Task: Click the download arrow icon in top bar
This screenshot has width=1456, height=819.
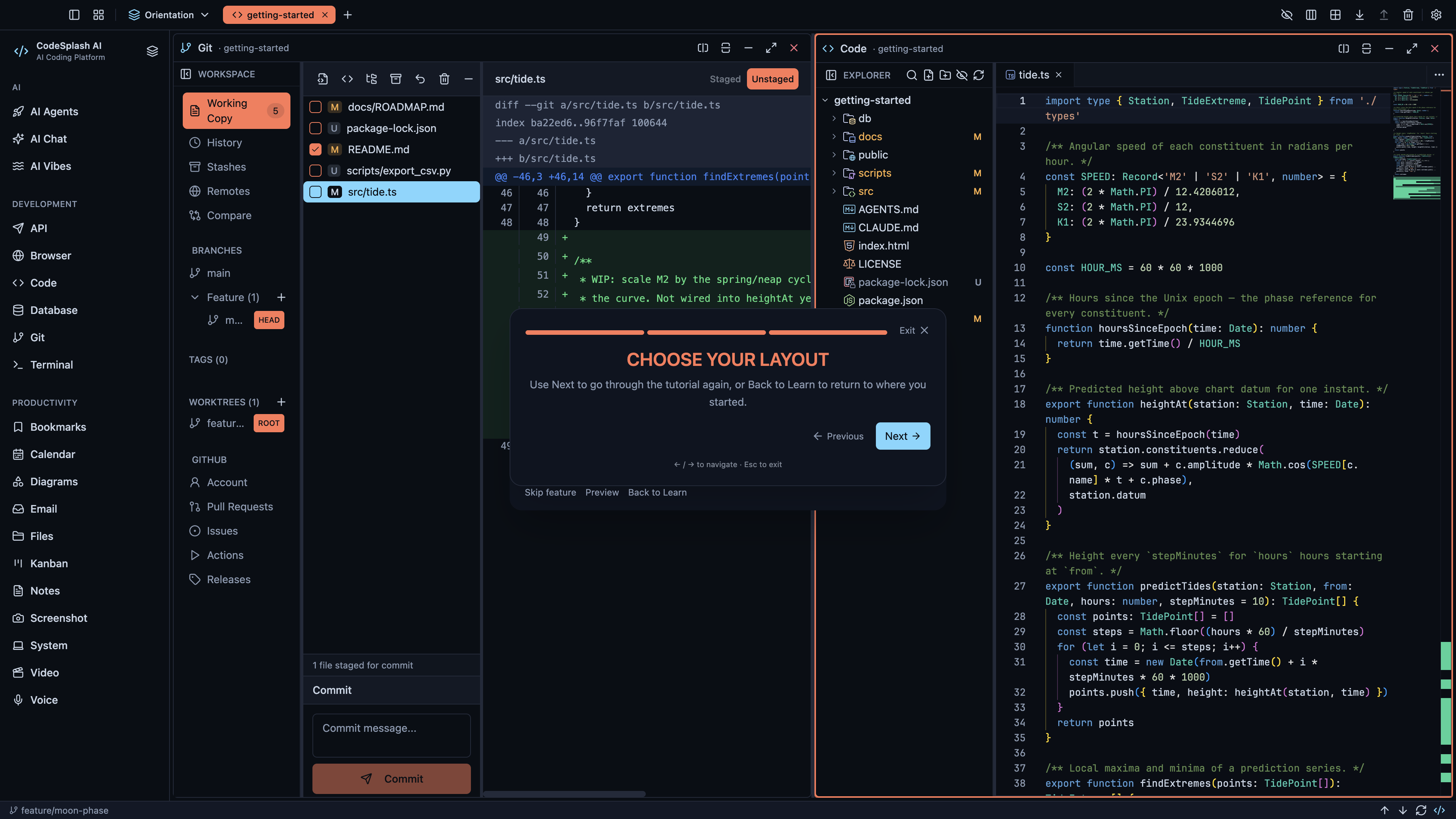Action: [1359, 15]
